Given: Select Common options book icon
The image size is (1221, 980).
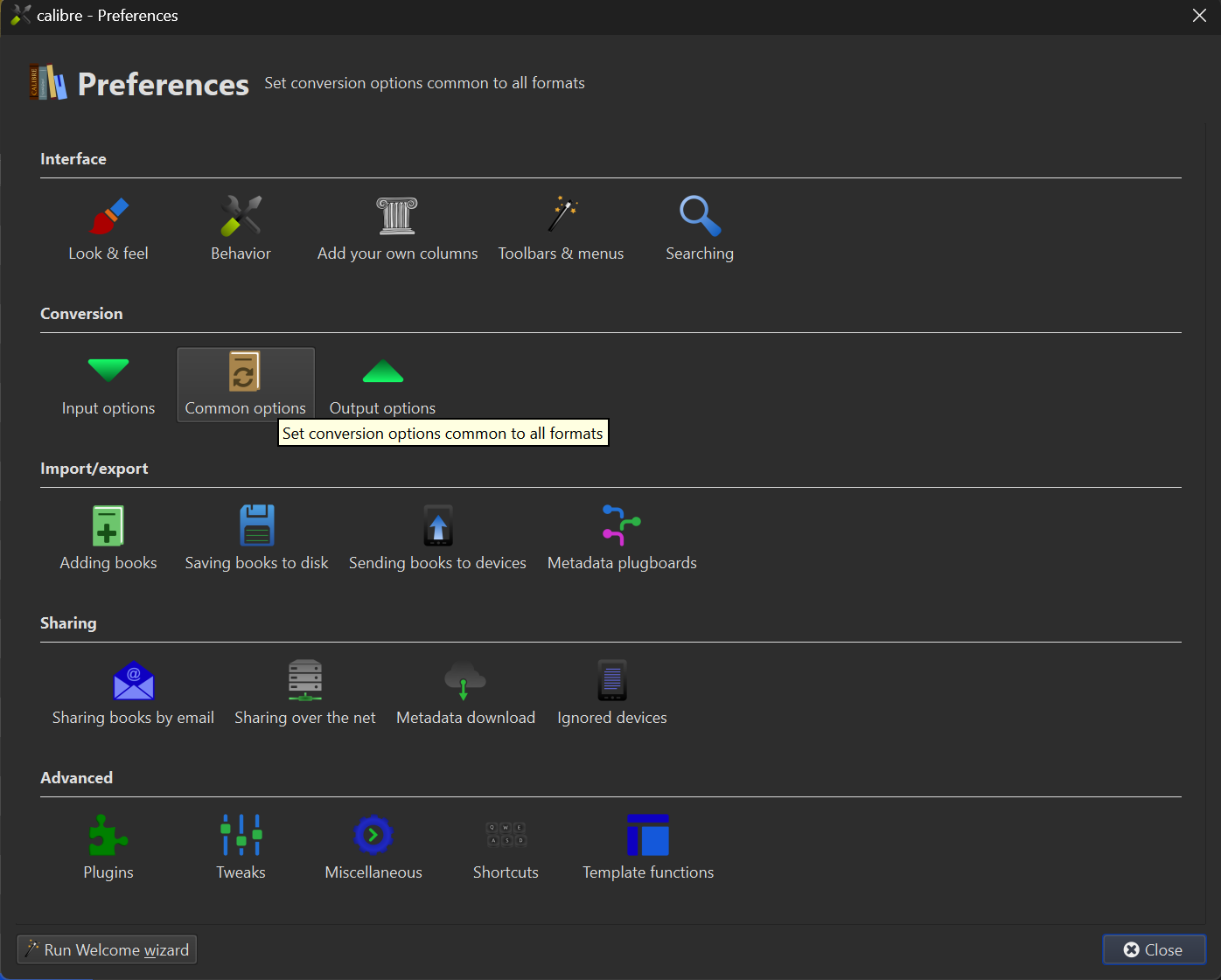Looking at the screenshot, I should [245, 371].
